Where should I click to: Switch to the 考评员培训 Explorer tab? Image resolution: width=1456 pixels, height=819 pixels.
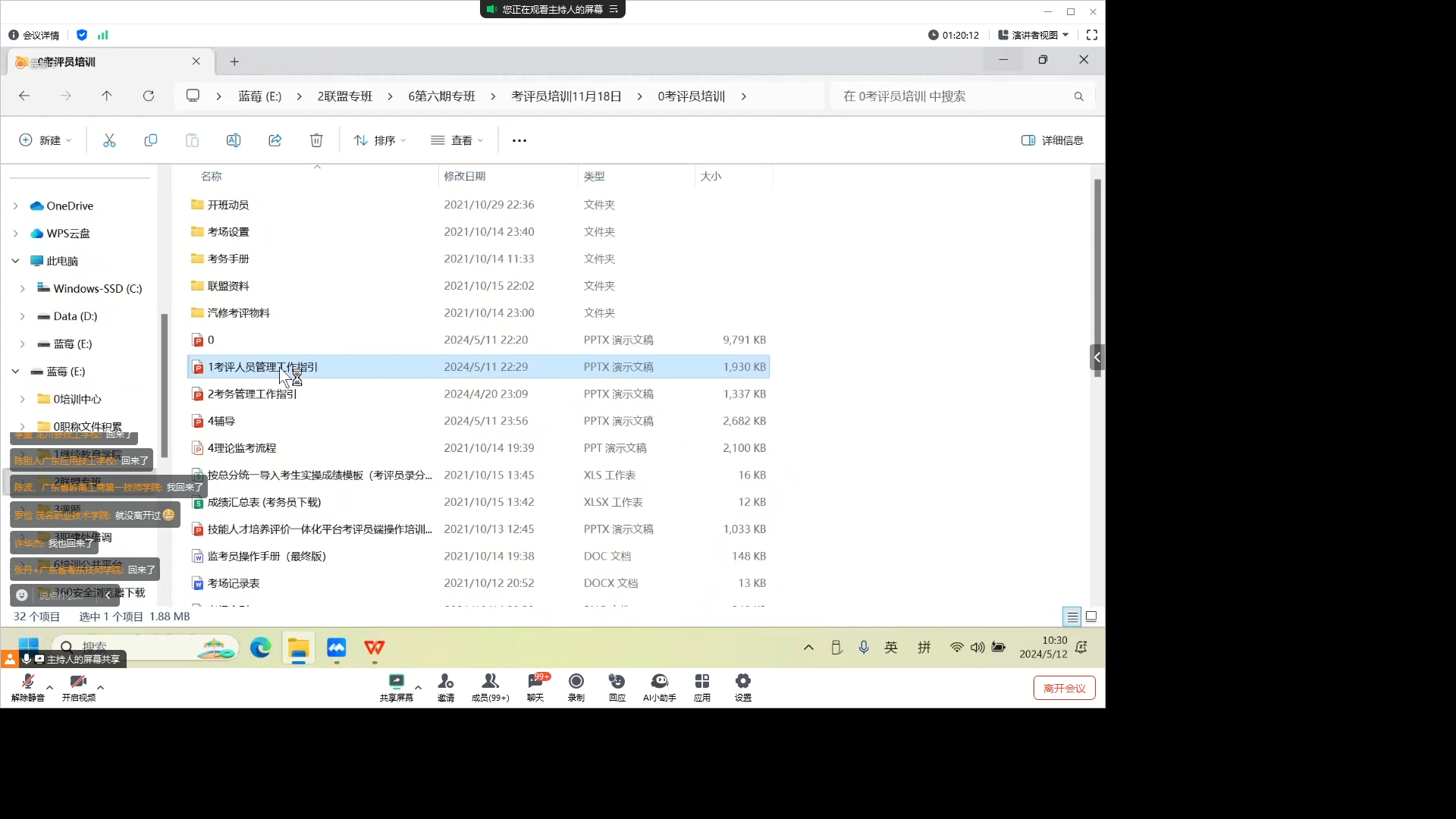pyautogui.click(x=99, y=61)
